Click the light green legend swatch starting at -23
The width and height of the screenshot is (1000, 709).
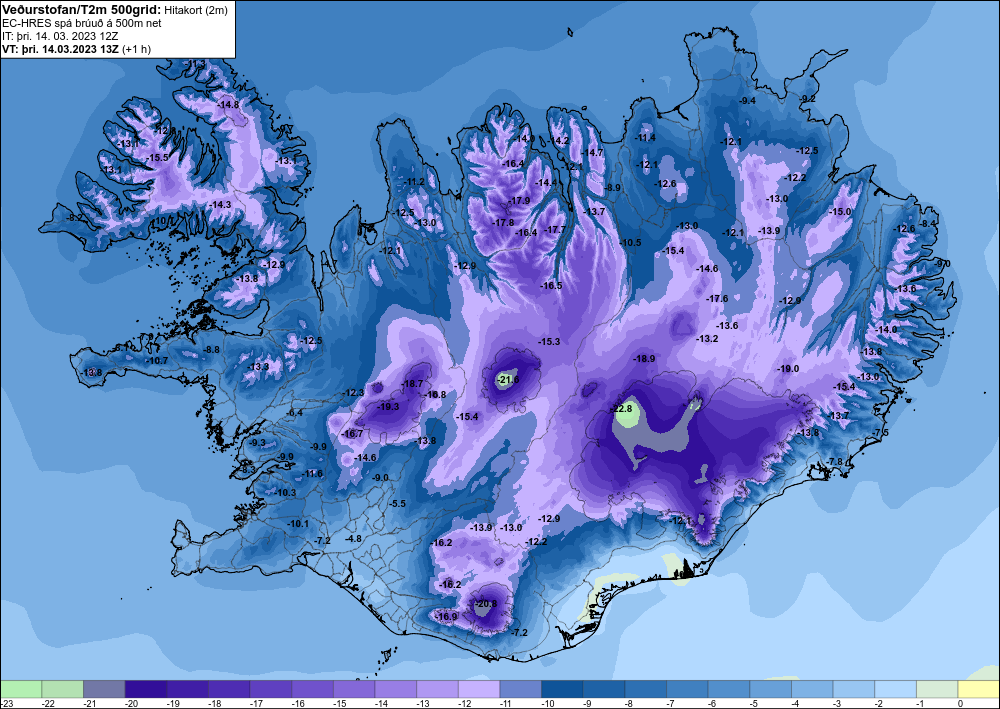tap(21, 689)
